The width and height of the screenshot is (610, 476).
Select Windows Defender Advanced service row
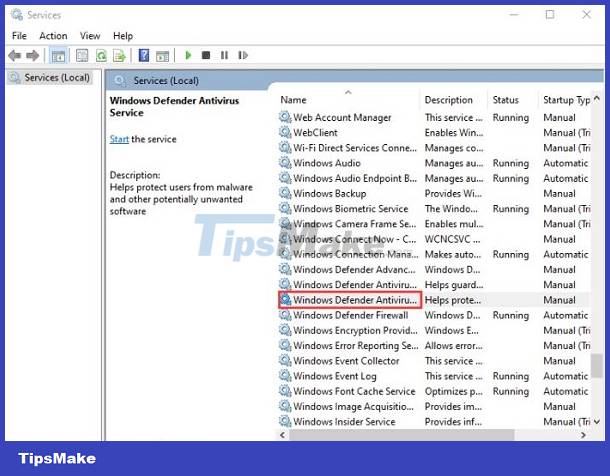[434, 269]
